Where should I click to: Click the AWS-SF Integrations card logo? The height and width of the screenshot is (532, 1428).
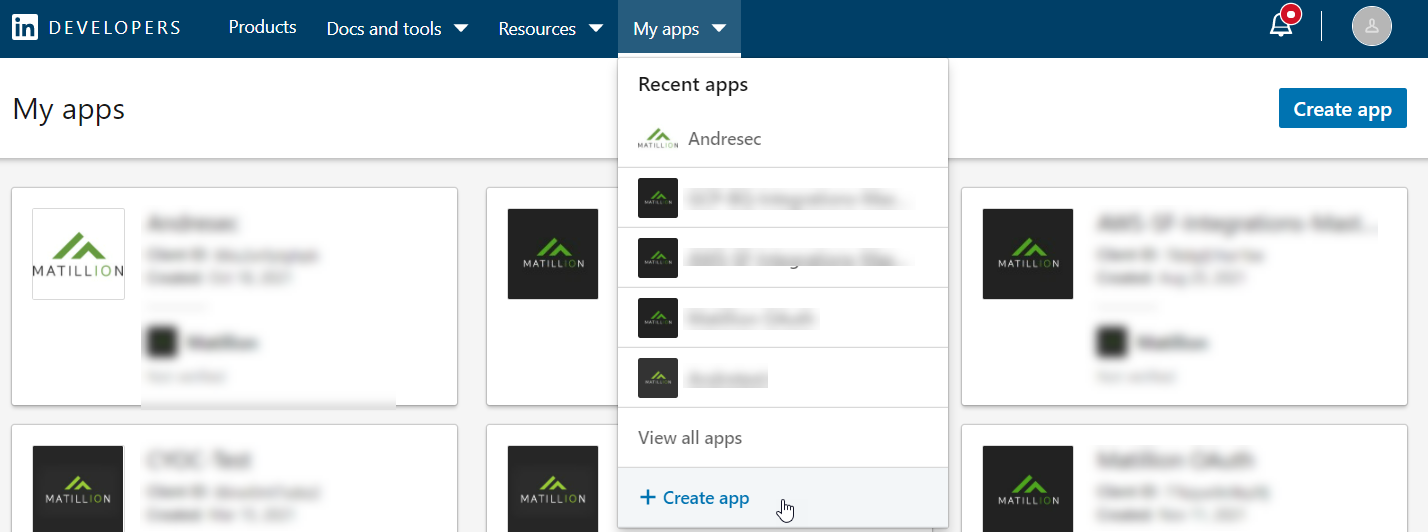pyautogui.click(x=1028, y=254)
